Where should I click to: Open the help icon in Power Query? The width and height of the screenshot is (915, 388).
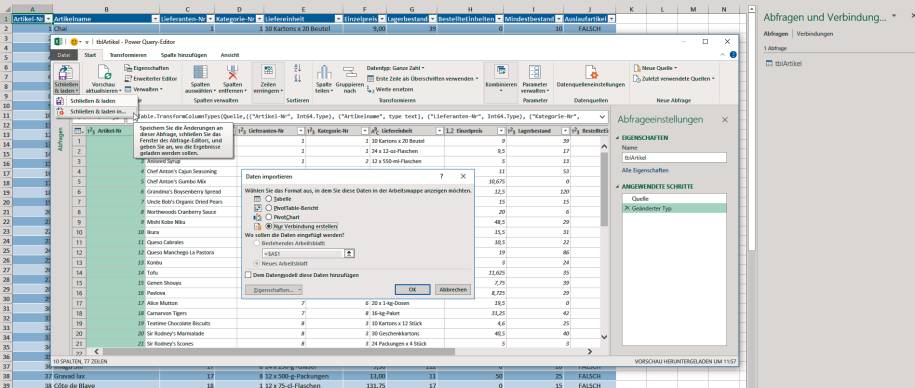733,54
